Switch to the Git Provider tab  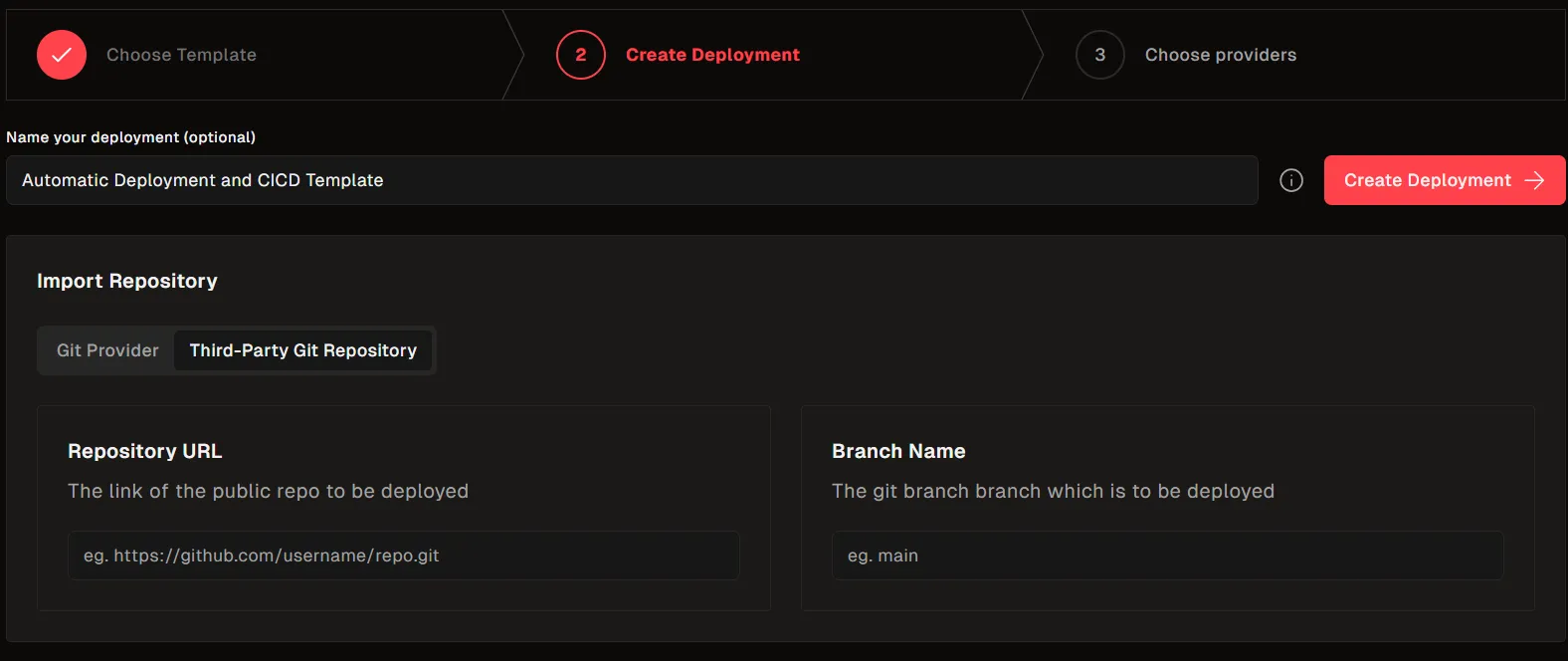pos(107,350)
